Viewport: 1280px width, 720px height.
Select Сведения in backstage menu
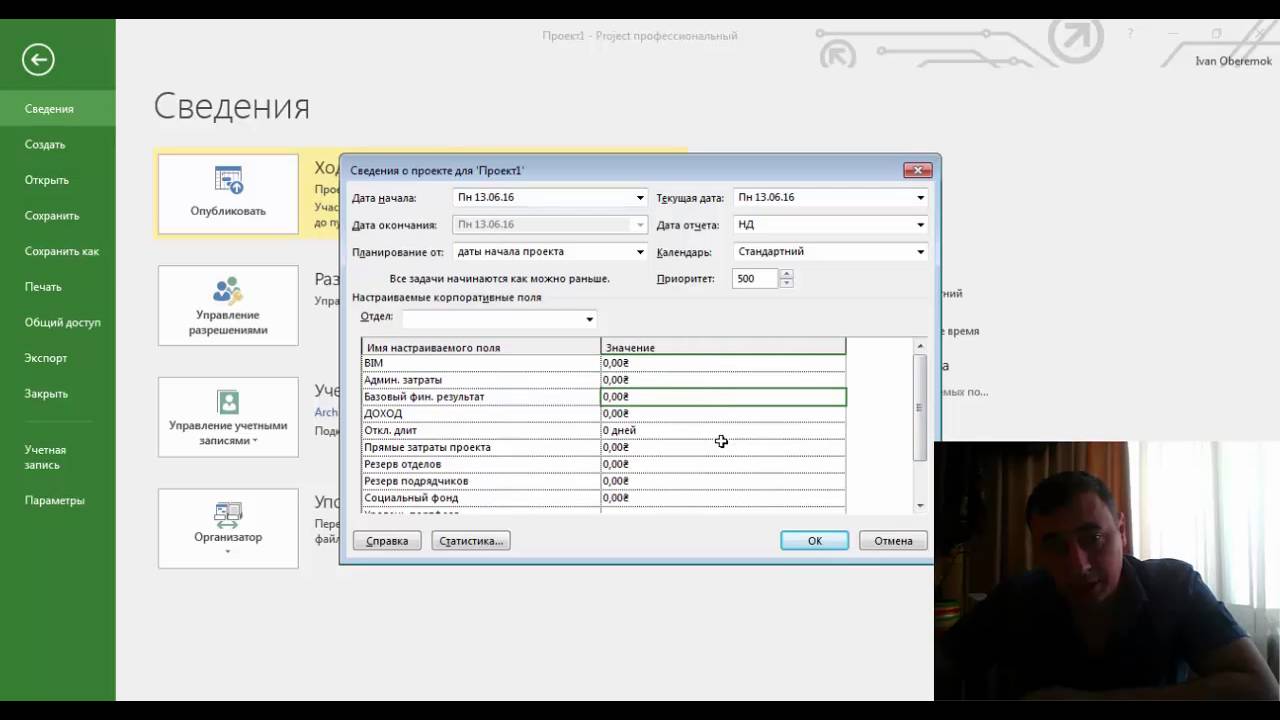tap(58, 109)
